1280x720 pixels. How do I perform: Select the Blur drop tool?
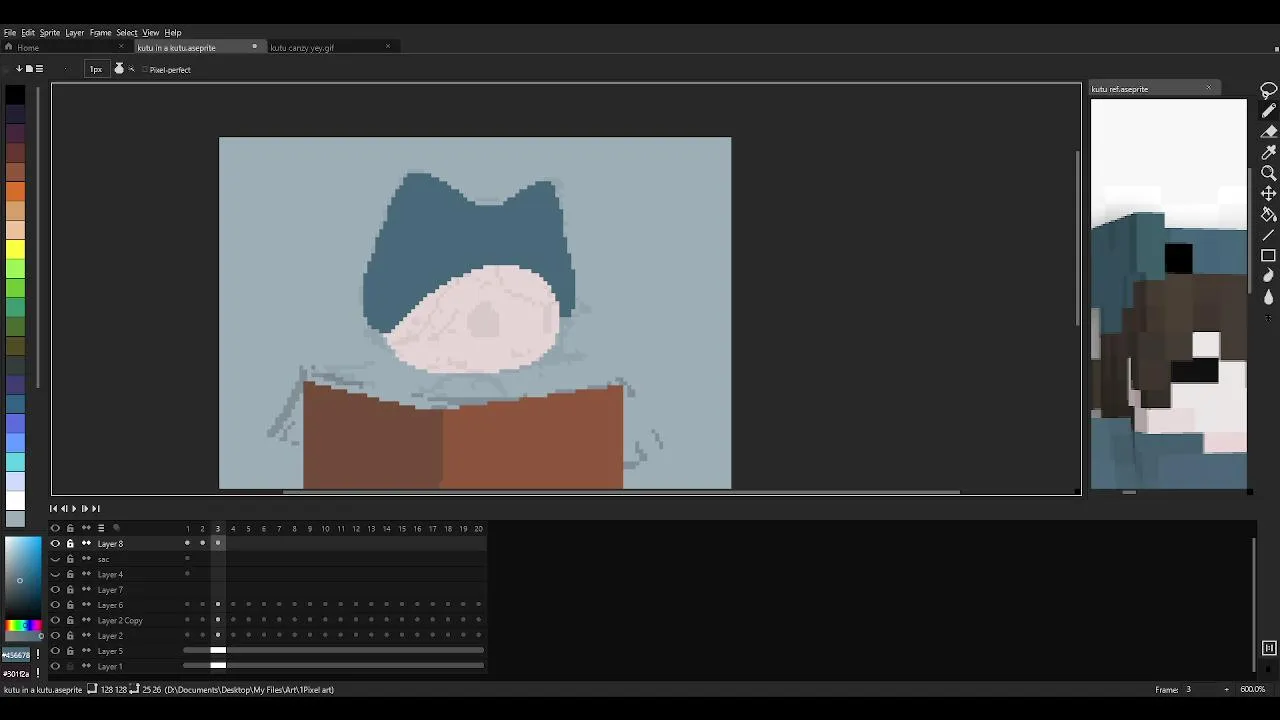pyautogui.click(x=1268, y=297)
